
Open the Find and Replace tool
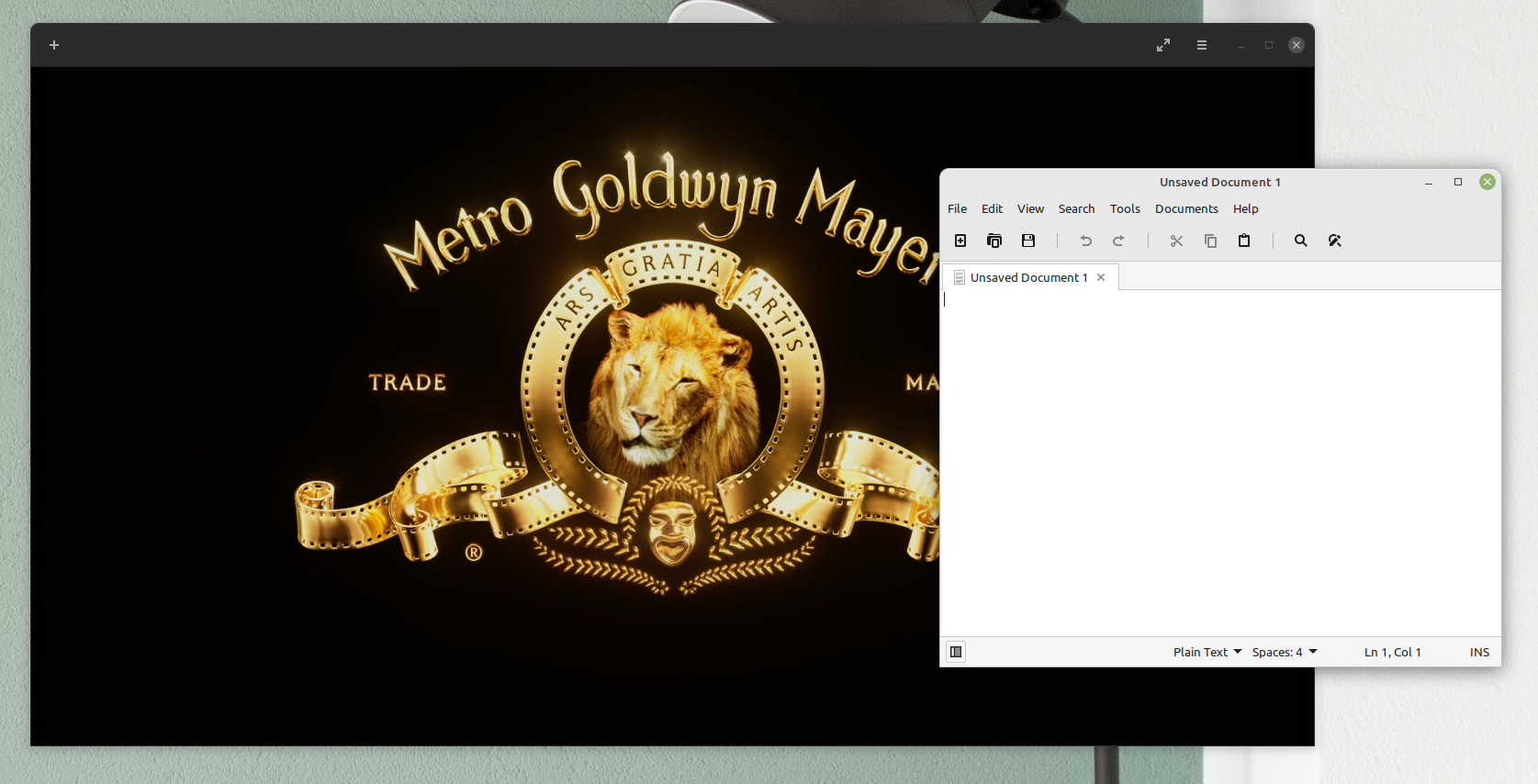(1335, 241)
